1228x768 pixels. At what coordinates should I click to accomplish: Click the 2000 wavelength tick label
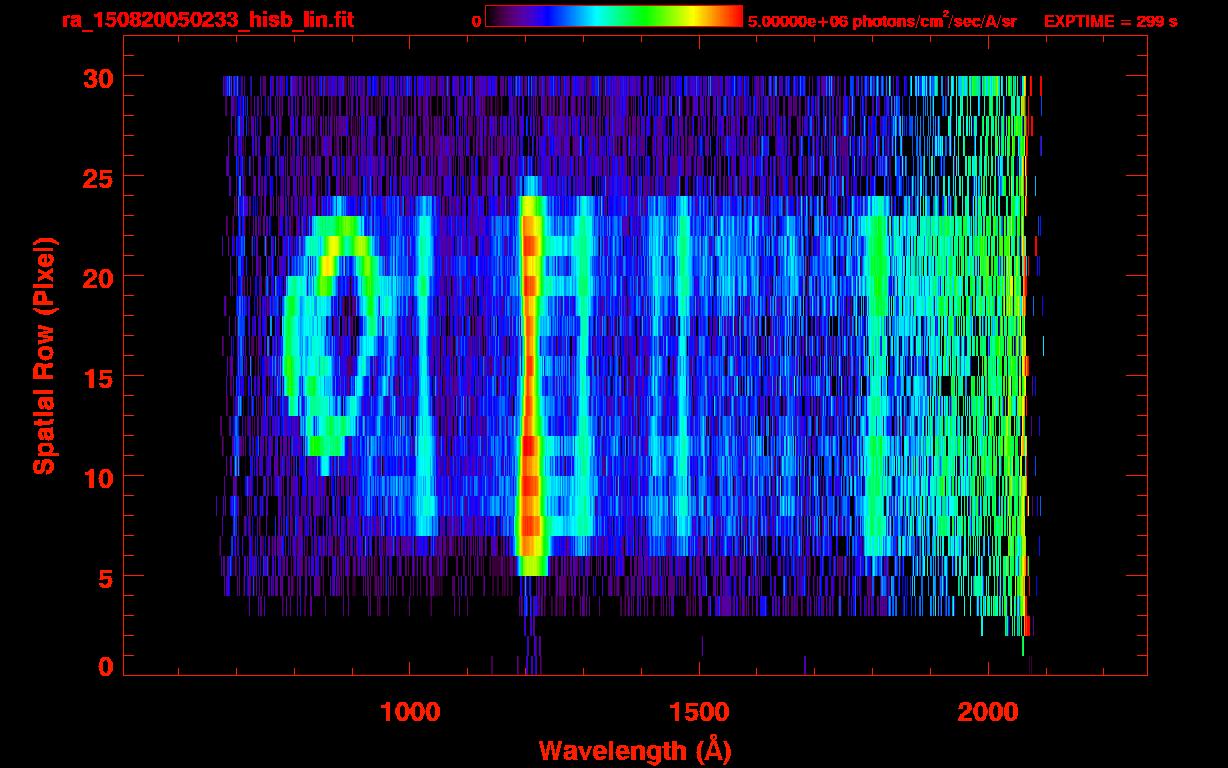coord(989,712)
